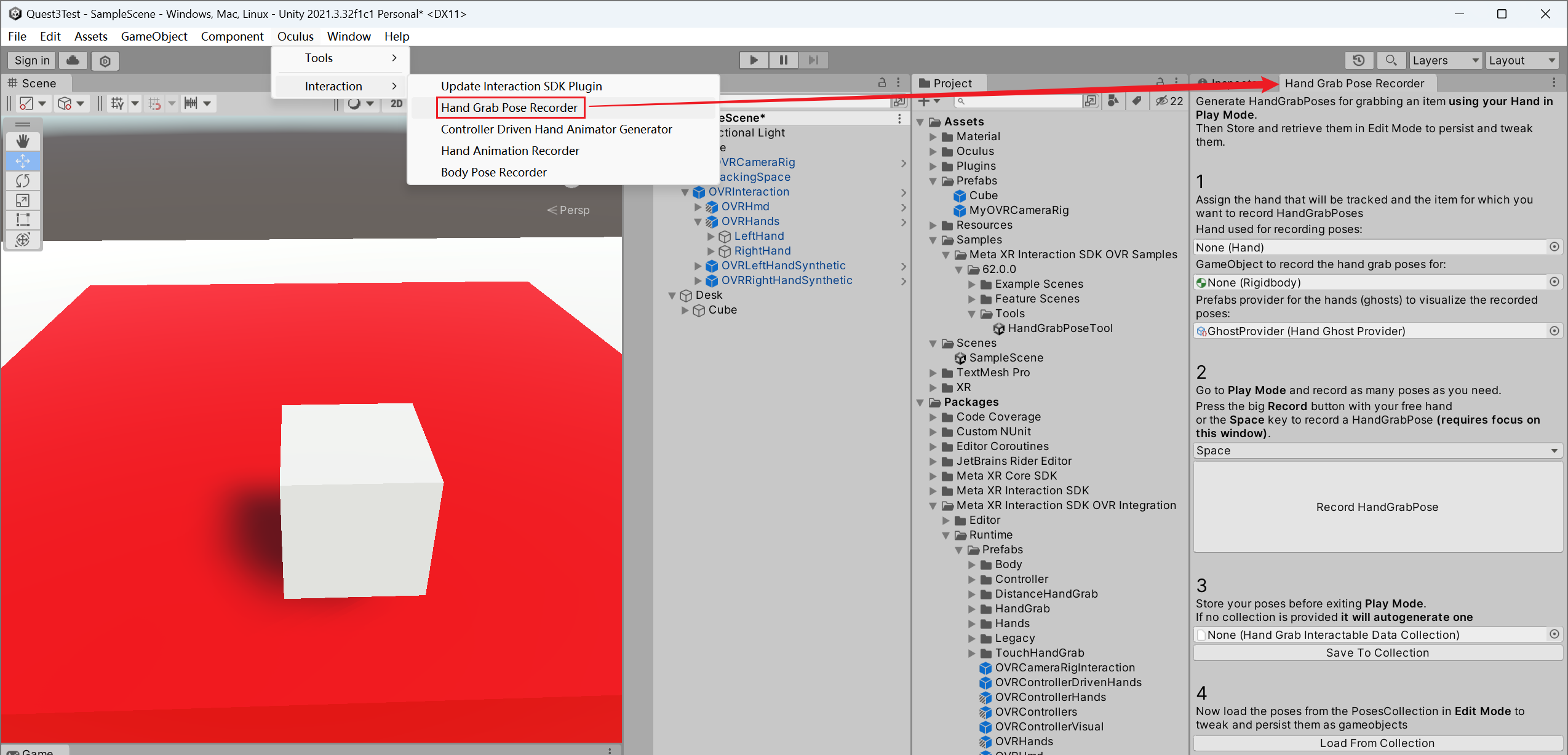1568x755 pixels.
Task: Select the Hand (View) tool
Action: click(x=23, y=141)
